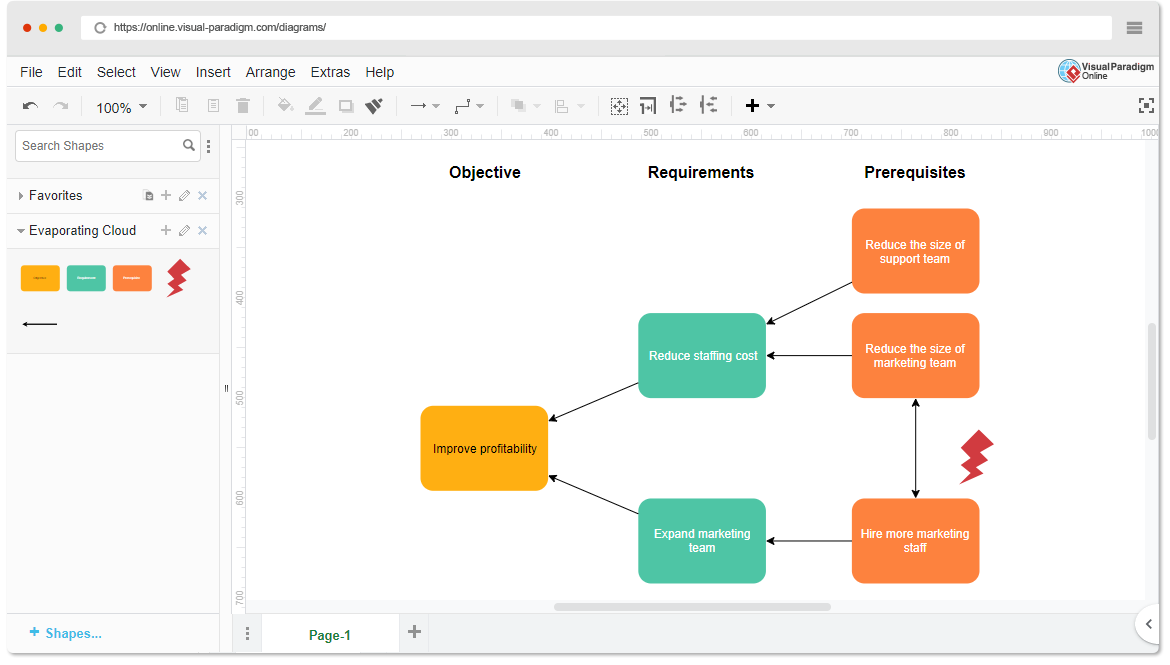Click the Shapes... link at bottom left
The image size is (1170, 665).
point(66,633)
